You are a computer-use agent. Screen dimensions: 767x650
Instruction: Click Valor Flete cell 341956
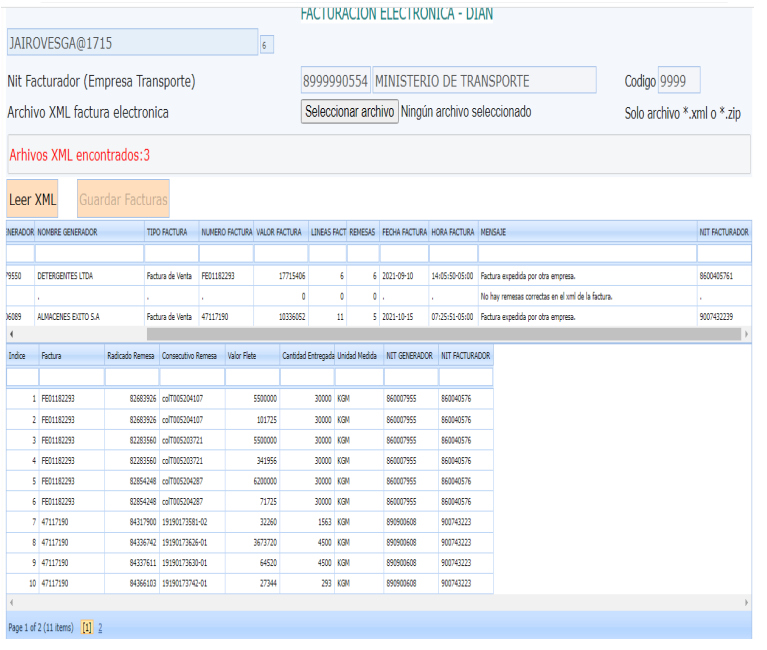coord(252,461)
